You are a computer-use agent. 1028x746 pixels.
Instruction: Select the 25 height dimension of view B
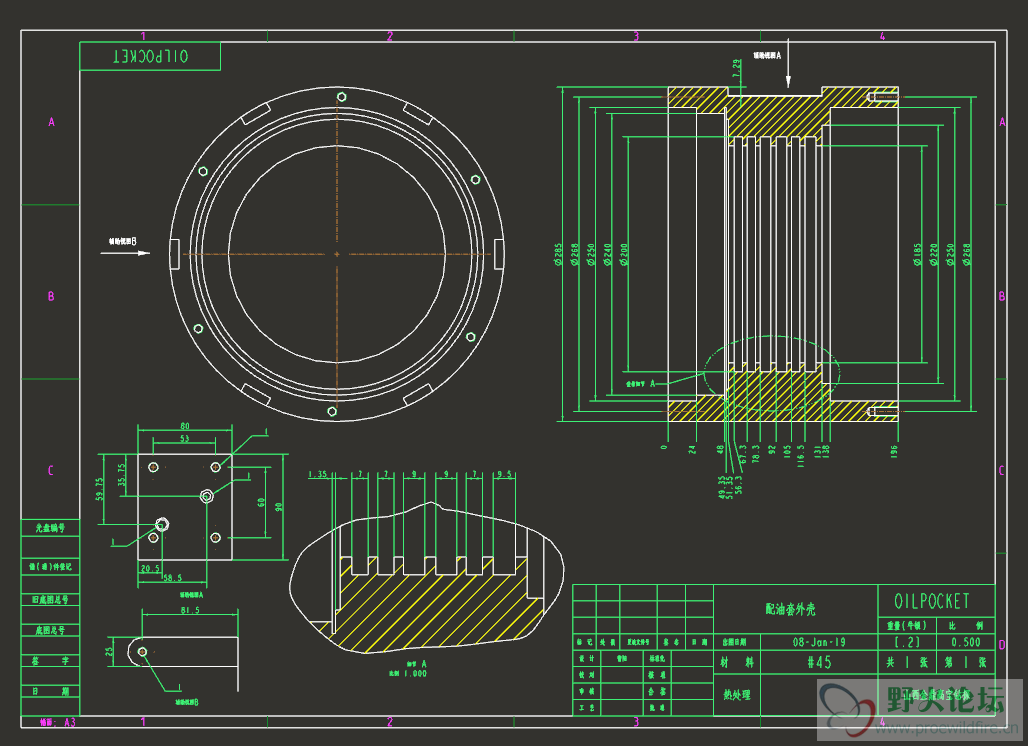109,652
